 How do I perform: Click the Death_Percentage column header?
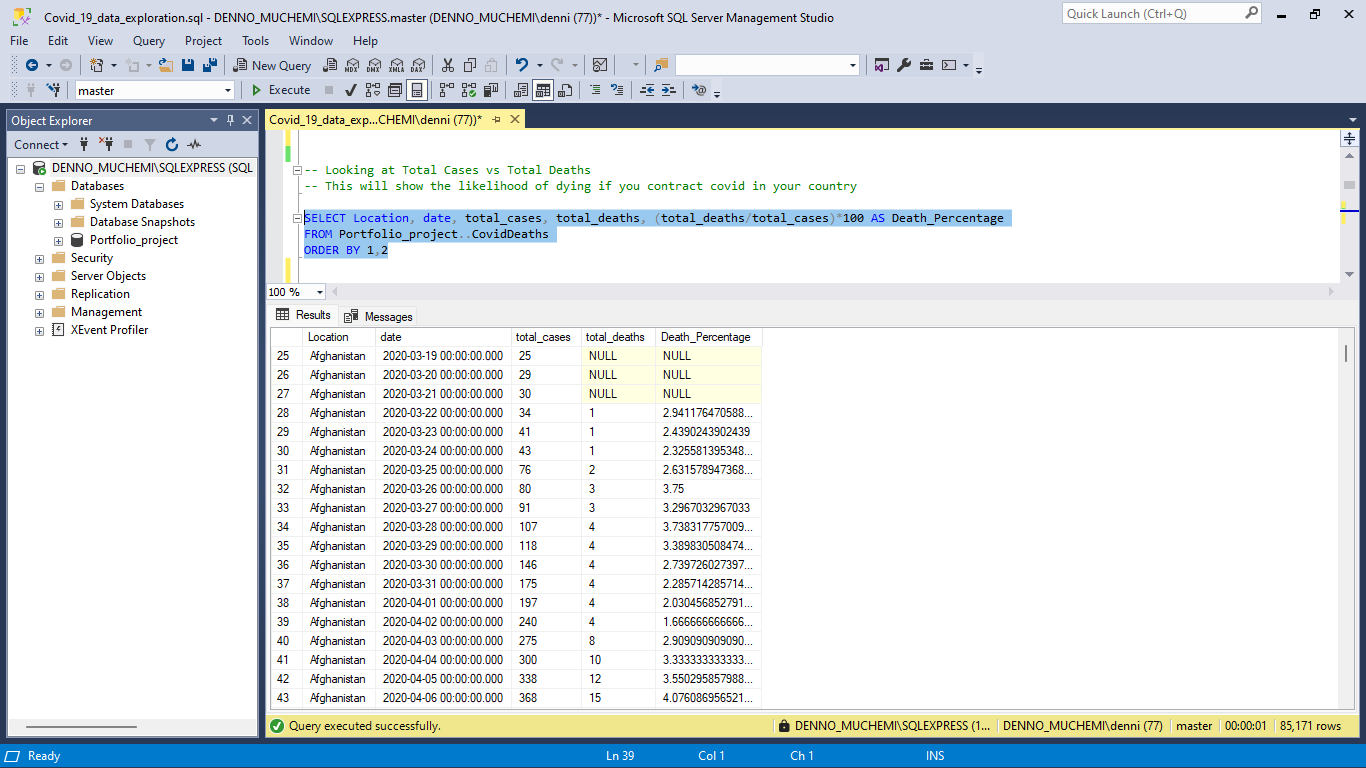[x=708, y=337]
